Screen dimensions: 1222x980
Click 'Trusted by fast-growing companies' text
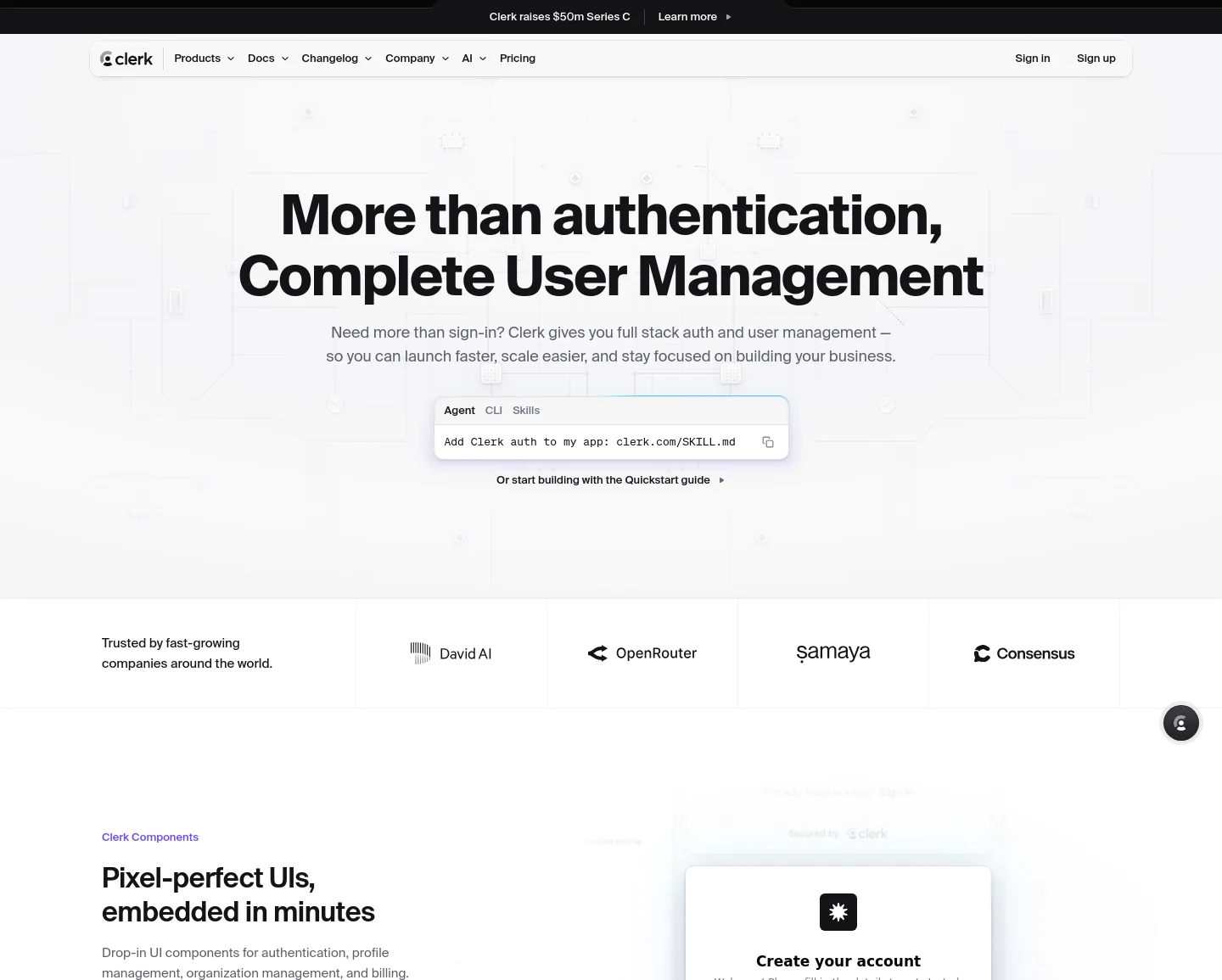(187, 653)
